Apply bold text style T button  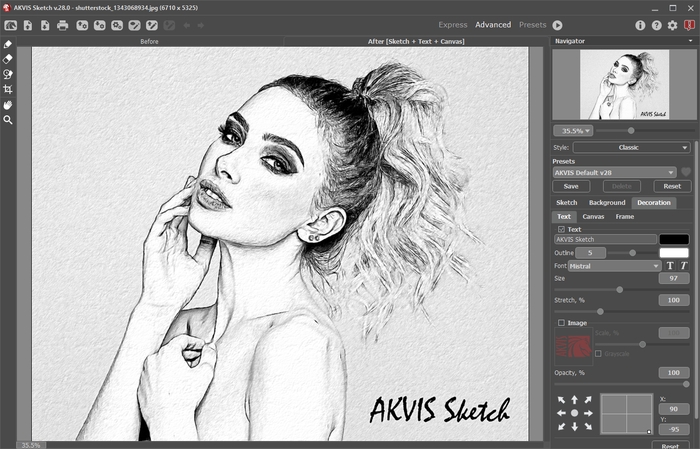[x=670, y=266]
